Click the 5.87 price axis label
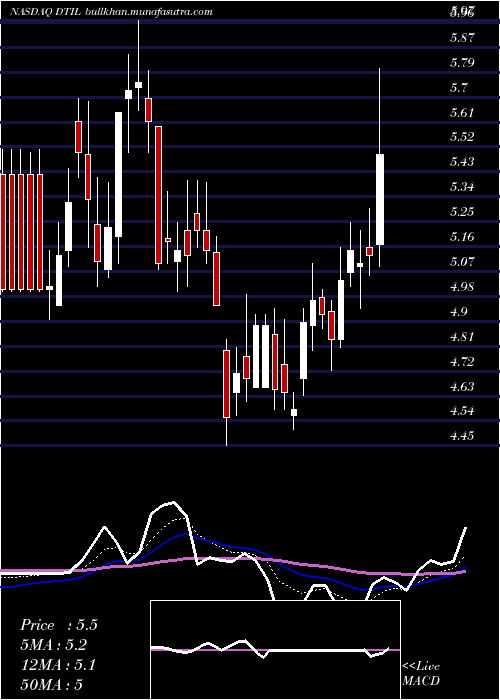The height and width of the screenshot is (700, 500). point(462,38)
